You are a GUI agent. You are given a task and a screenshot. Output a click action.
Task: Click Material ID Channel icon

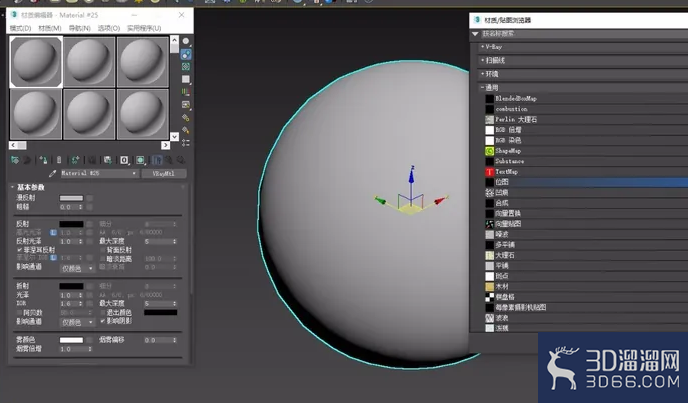124,160
